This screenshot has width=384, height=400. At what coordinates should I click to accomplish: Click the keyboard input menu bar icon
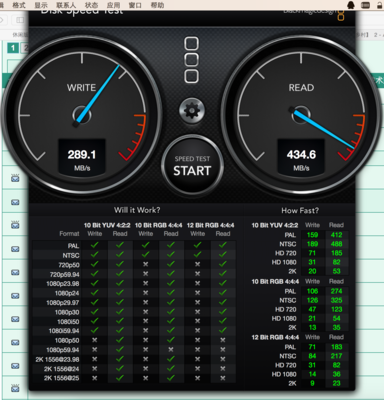point(366,5)
